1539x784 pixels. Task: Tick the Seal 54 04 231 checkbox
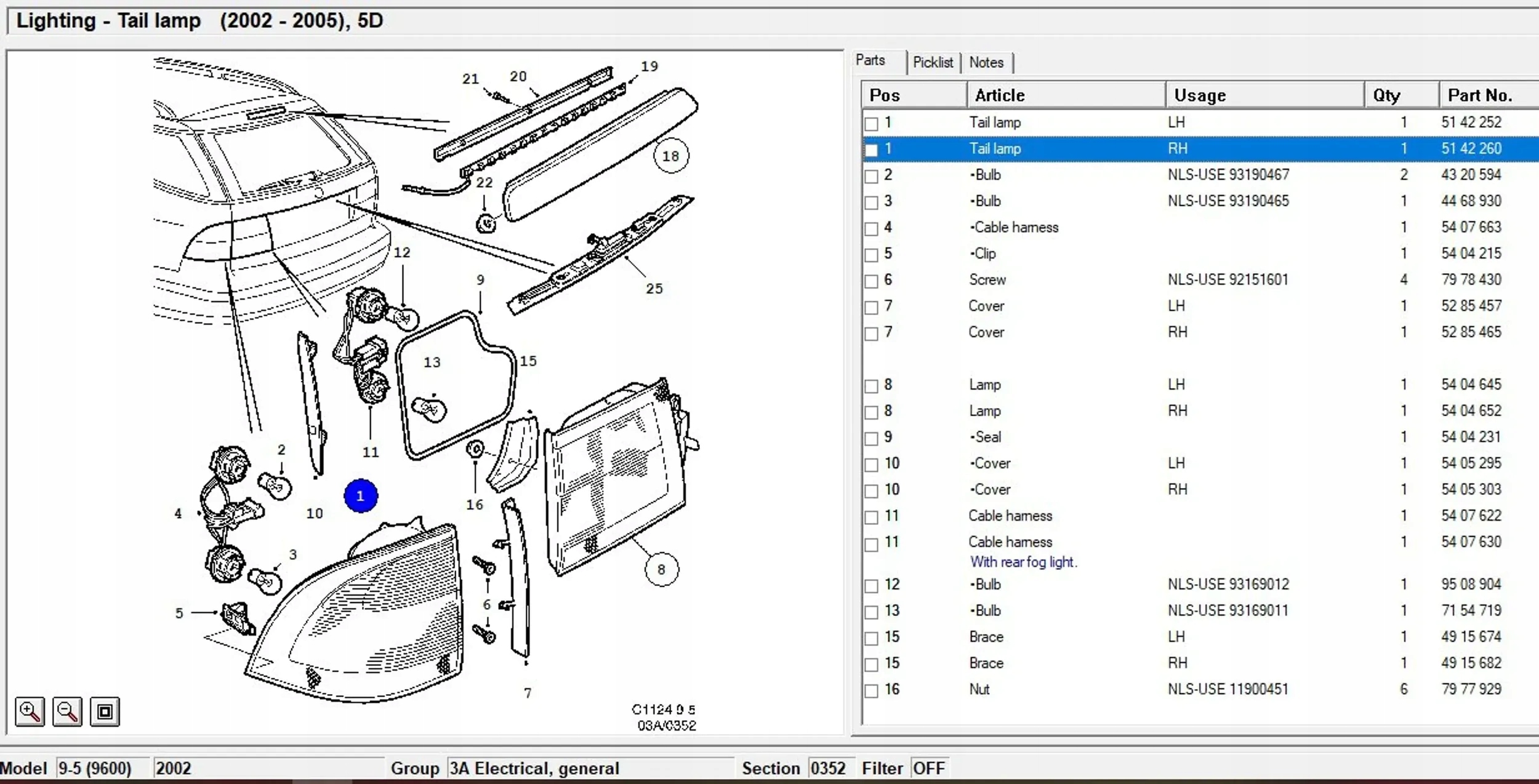pyautogui.click(x=871, y=439)
